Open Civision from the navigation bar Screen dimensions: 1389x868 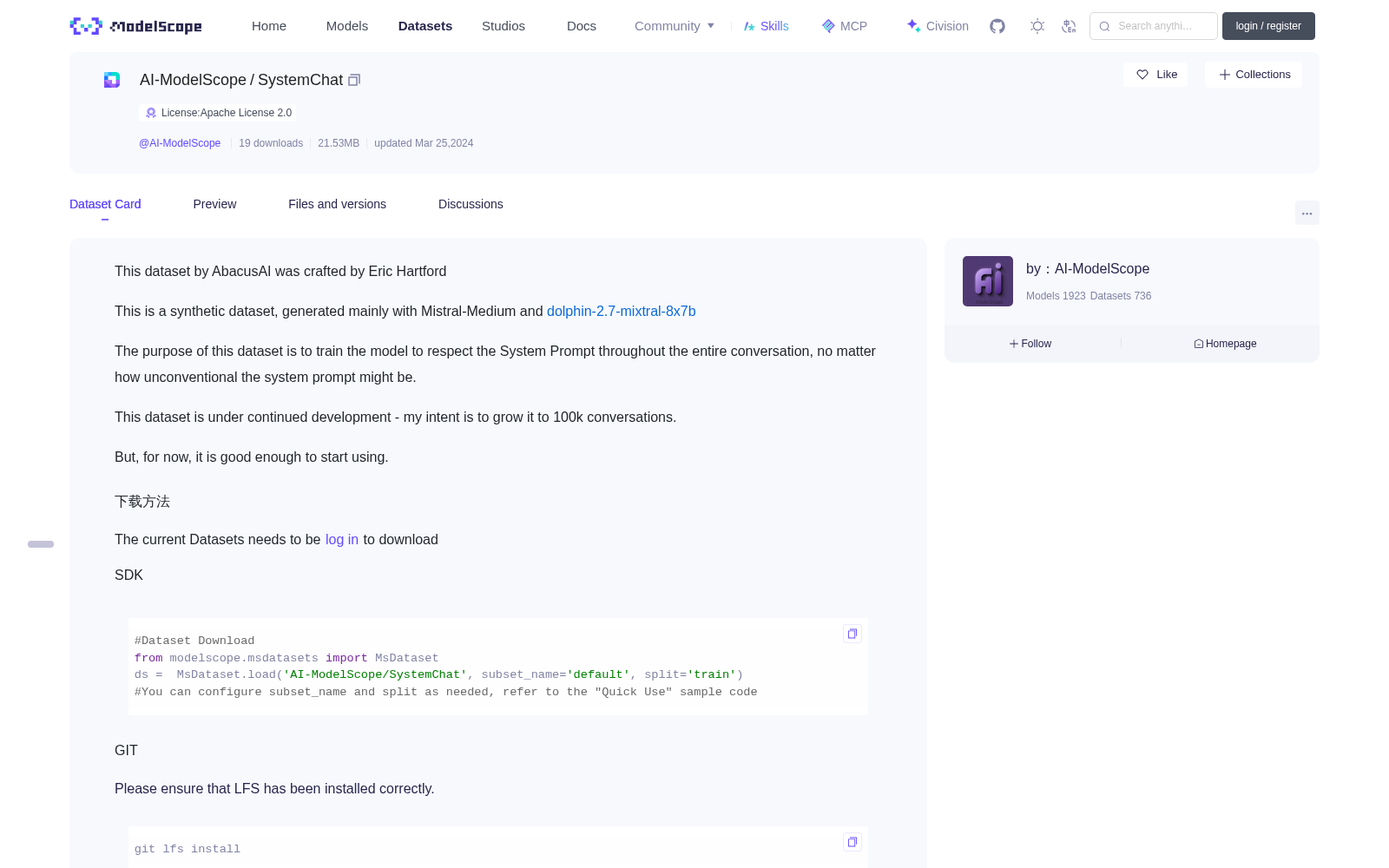(x=938, y=26)
